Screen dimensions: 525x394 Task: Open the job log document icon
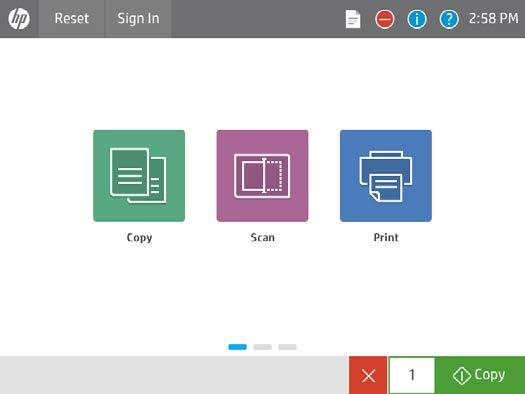click(x=353, y=19)
